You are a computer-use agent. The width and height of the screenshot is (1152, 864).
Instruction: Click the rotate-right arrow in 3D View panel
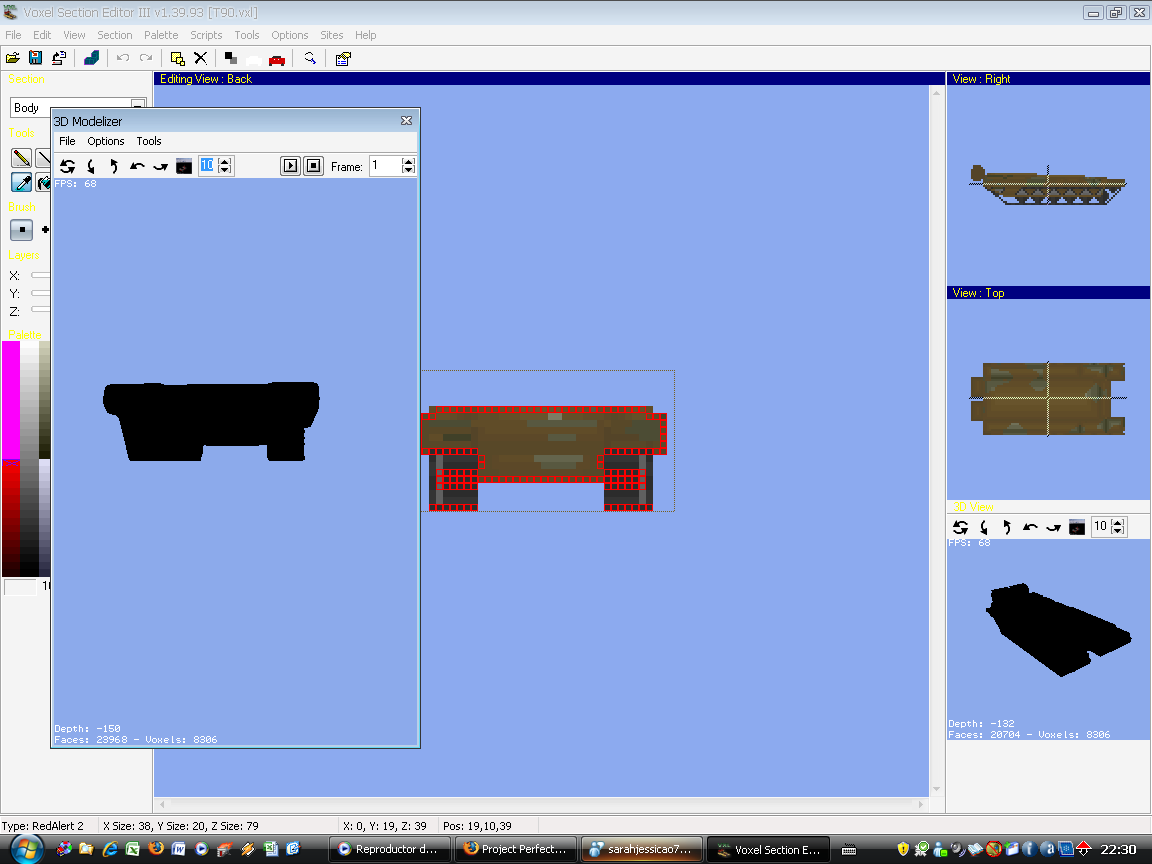point(1054,527)
